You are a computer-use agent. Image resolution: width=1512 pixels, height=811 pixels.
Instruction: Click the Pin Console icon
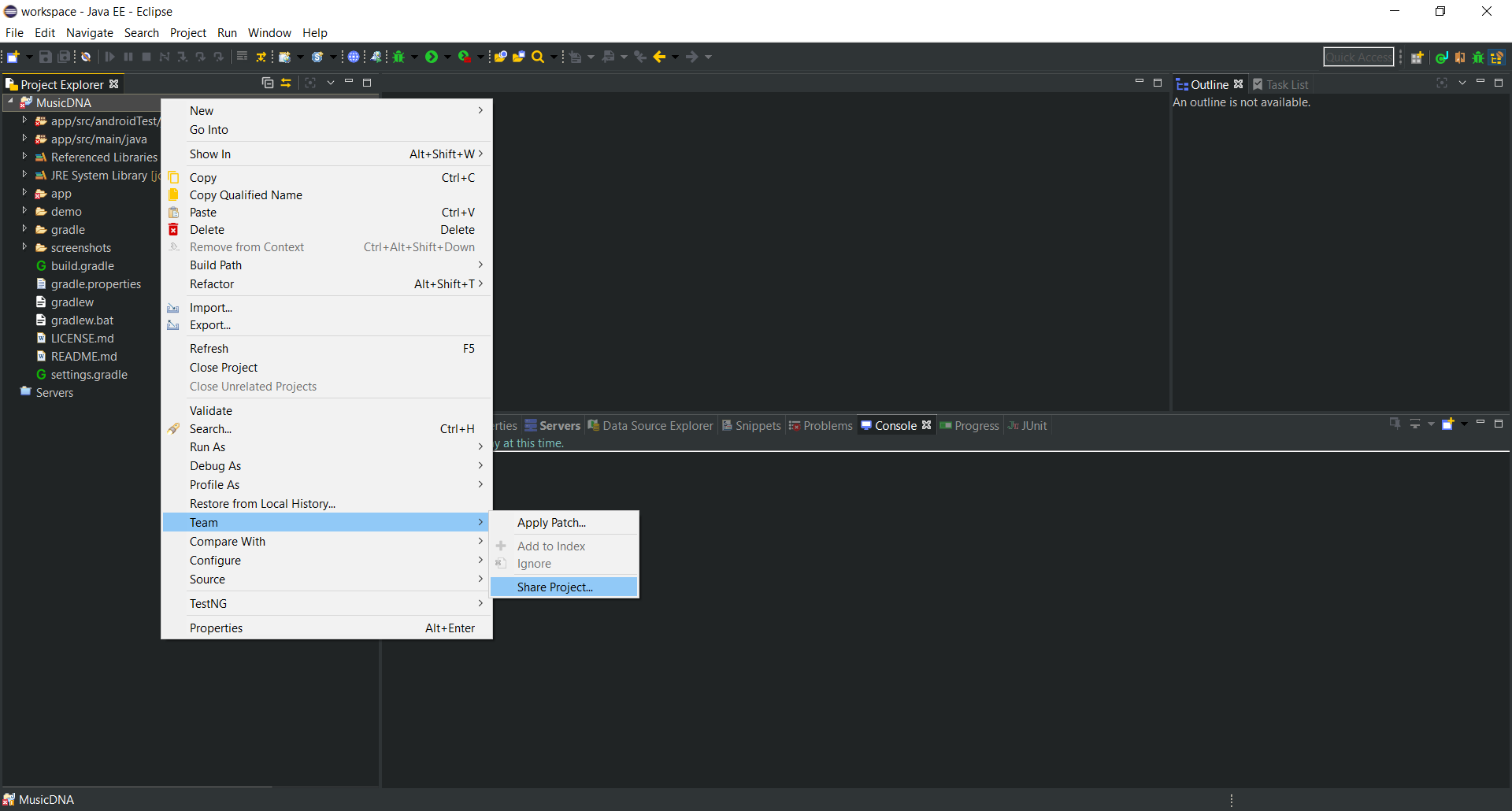click(1395, 424)
